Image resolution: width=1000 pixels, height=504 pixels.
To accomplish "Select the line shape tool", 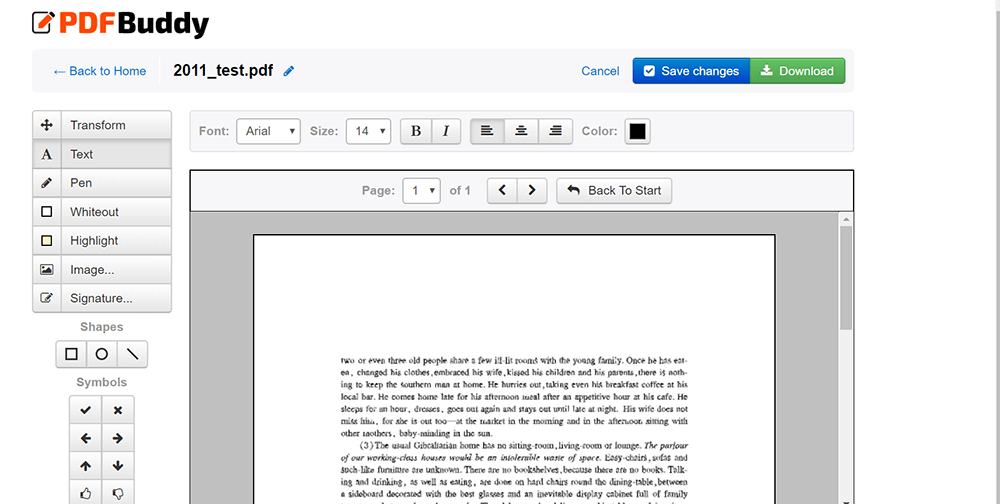I will tap(132, 354).
